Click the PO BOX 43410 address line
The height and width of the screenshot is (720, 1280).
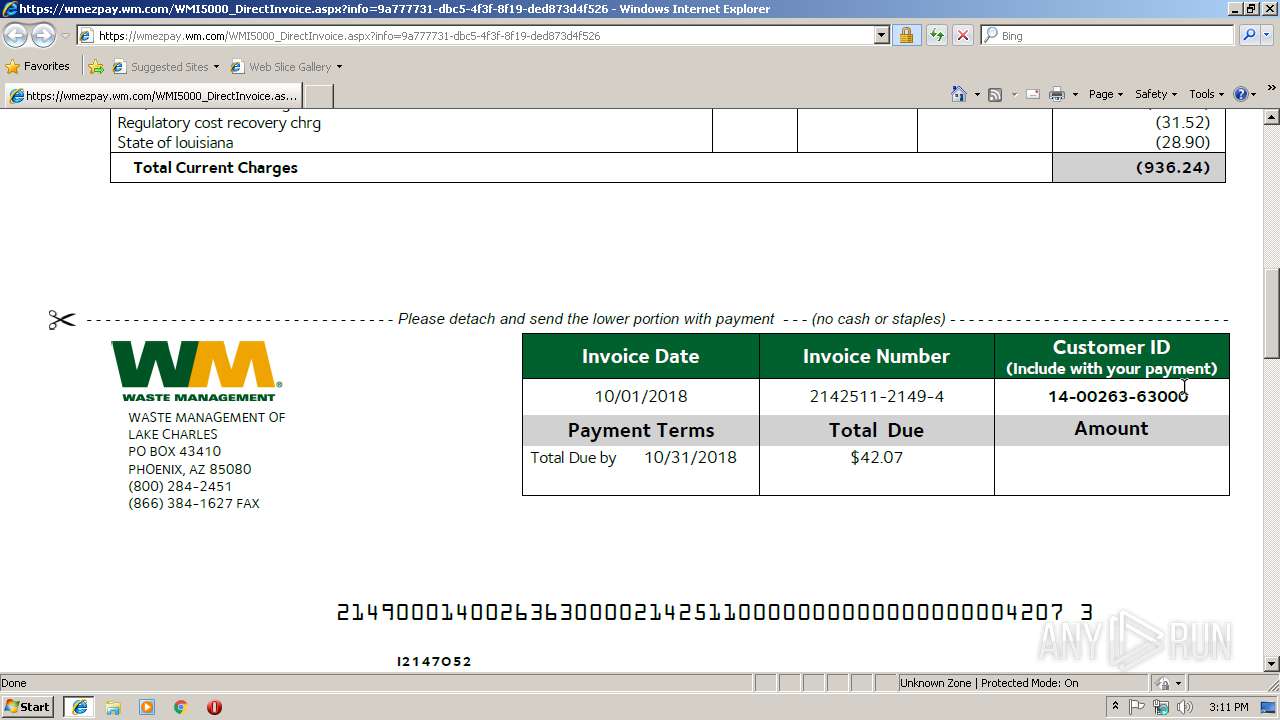(175, 451)
